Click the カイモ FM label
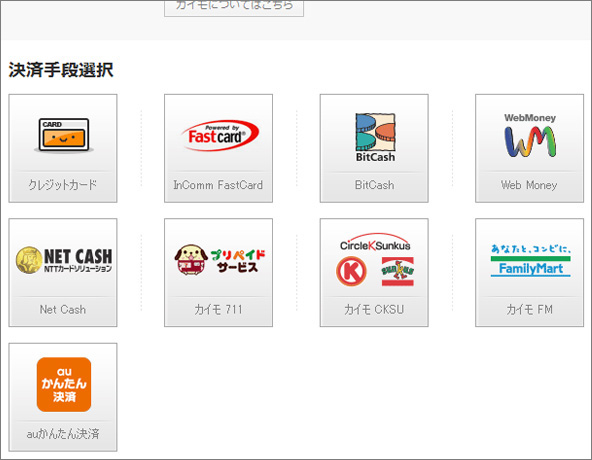592x460 pixels. [x=529, y=309]
